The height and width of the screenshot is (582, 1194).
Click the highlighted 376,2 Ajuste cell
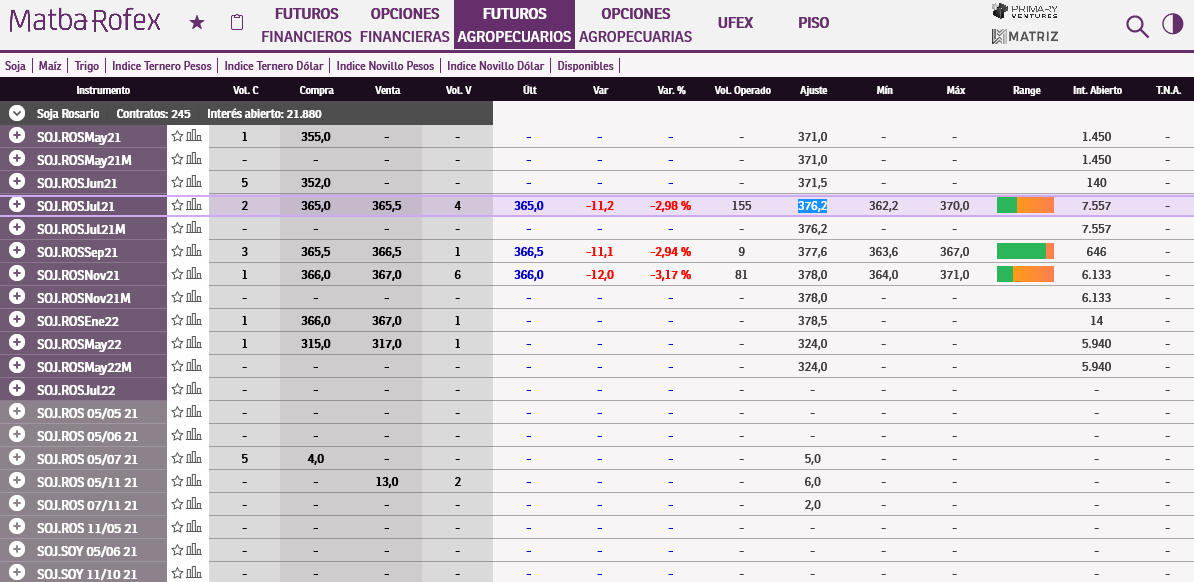click(812, 205)
